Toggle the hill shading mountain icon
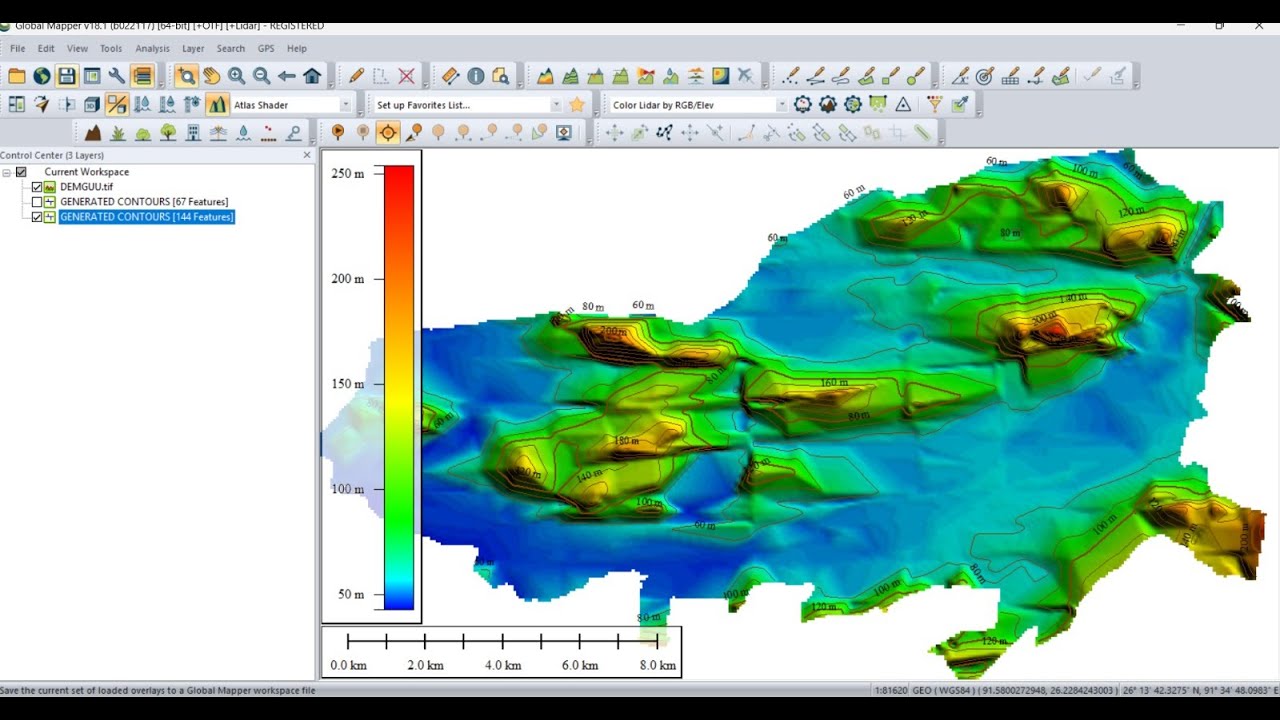This screenshot has height=720, width=1280. (217, 104)
